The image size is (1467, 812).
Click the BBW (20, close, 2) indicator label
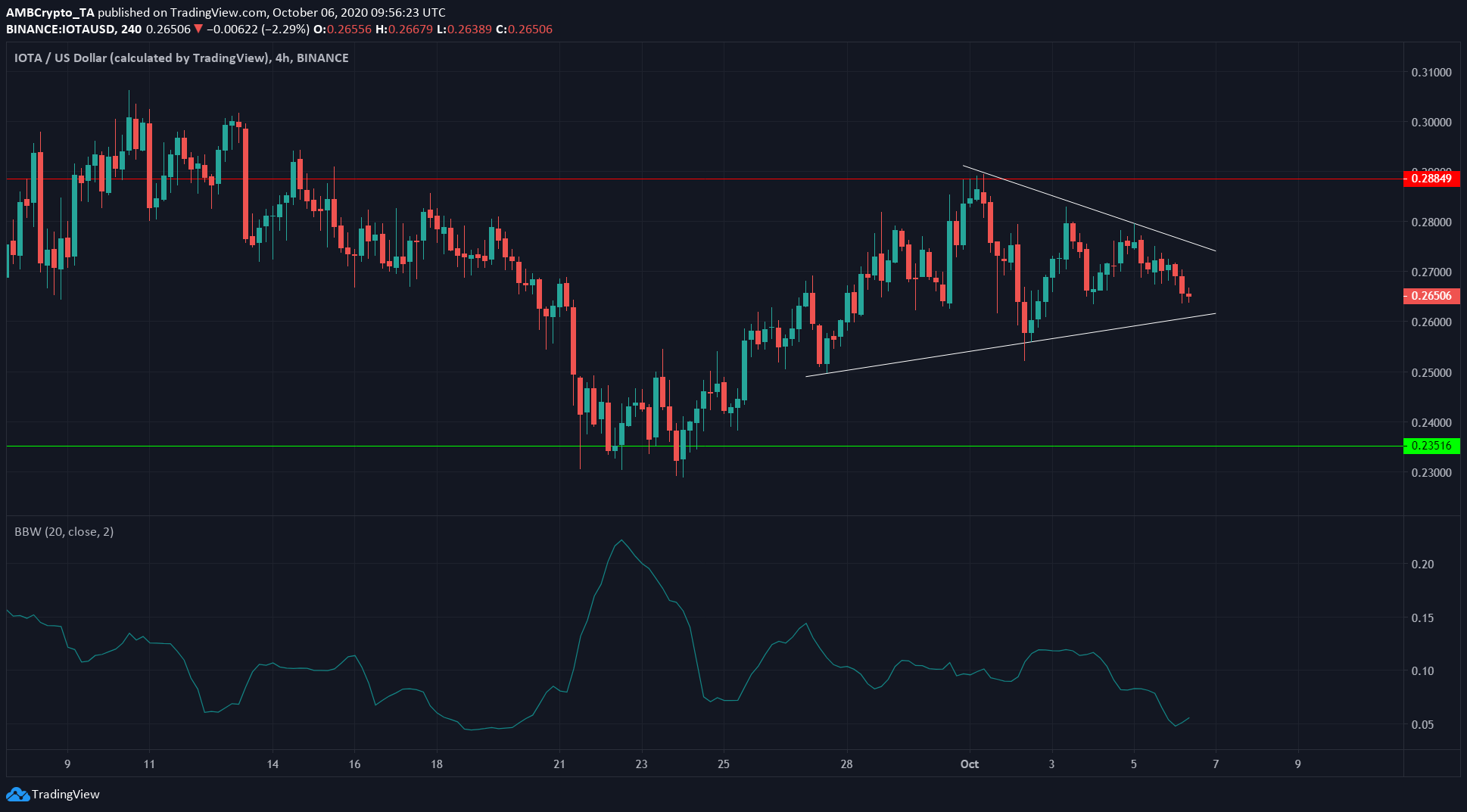pos(64,532)
